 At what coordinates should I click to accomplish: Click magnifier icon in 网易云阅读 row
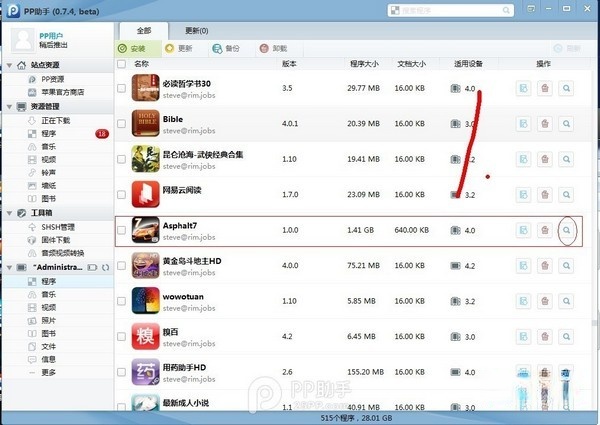click(x=566, y=195)
